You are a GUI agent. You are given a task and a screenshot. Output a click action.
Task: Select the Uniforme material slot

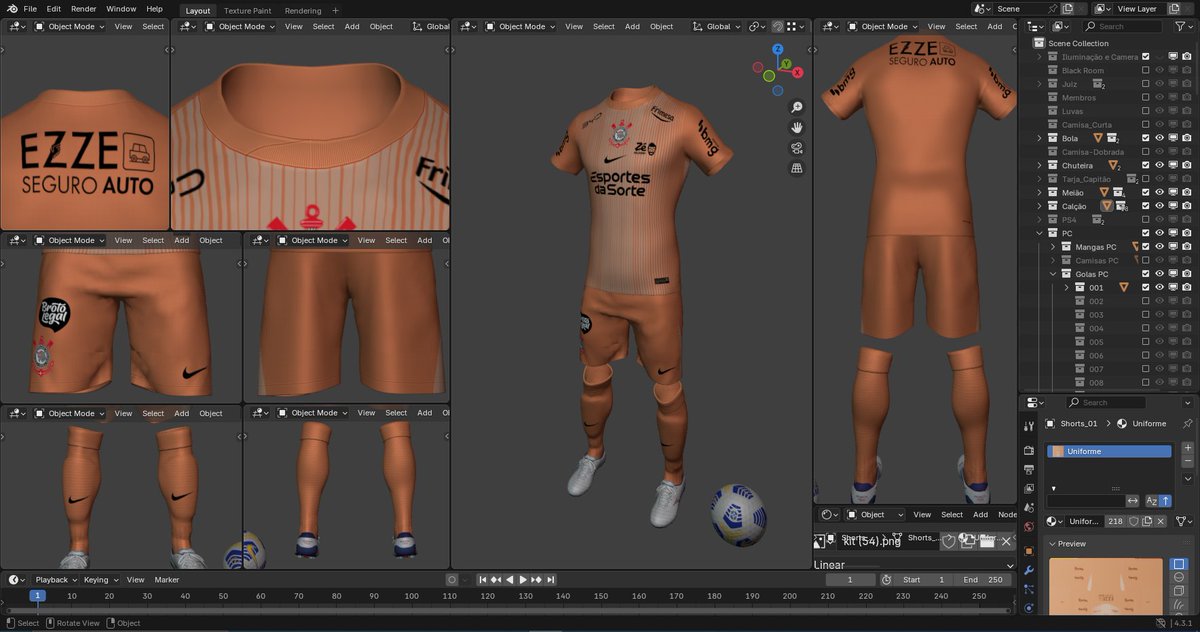click(x=1109, y=452)
